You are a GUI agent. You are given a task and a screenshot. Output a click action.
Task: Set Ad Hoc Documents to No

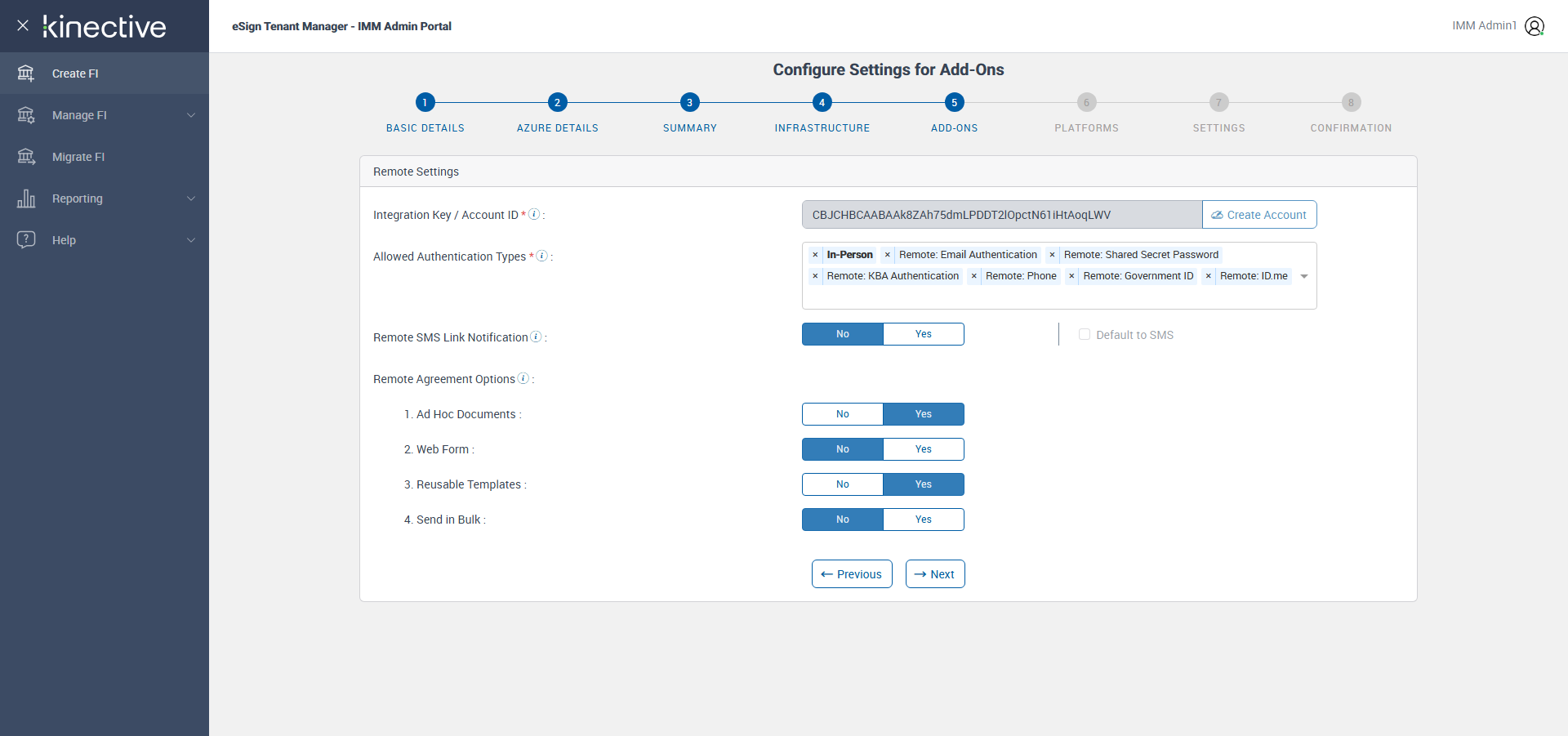[x=843, y=414]
